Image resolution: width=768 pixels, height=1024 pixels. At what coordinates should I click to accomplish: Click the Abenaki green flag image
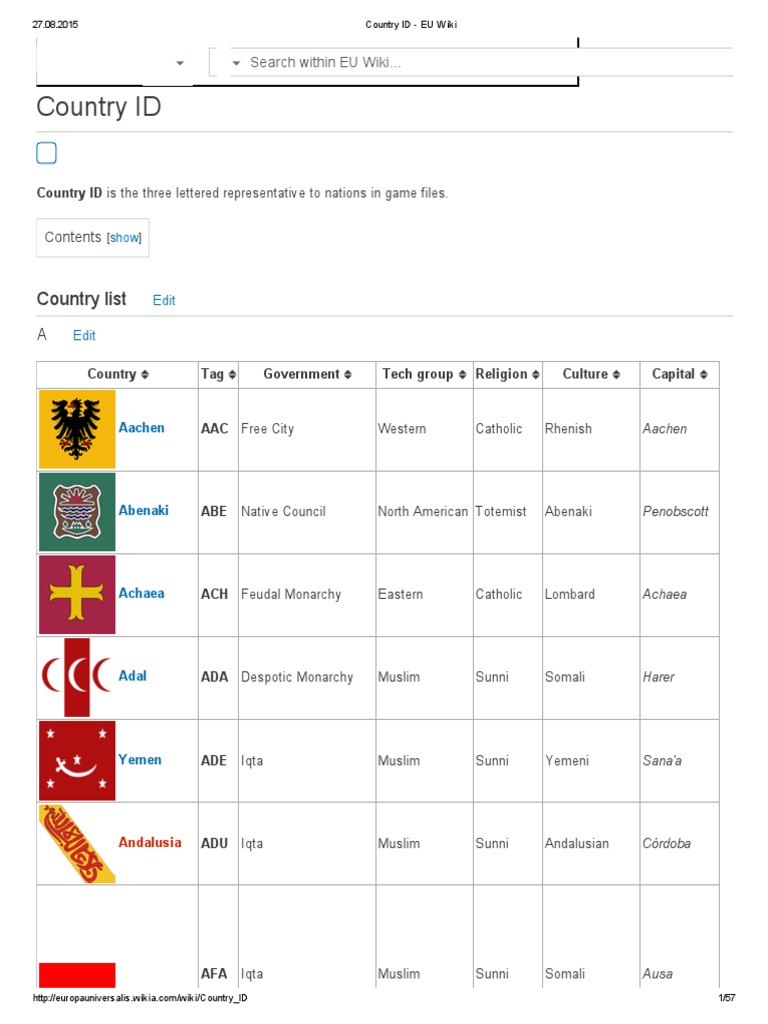tap(77, 512)
